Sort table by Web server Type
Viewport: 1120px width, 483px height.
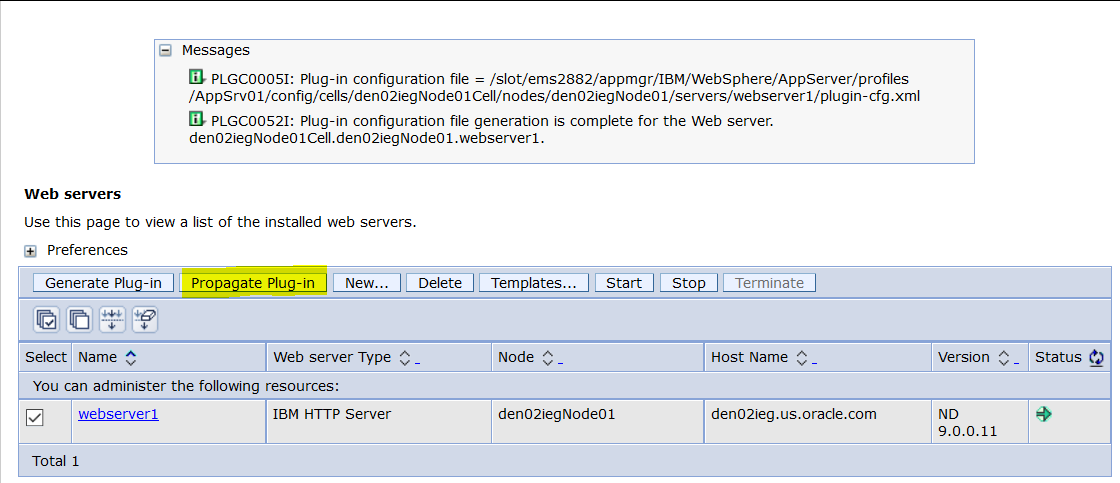(x=405, y=357)
